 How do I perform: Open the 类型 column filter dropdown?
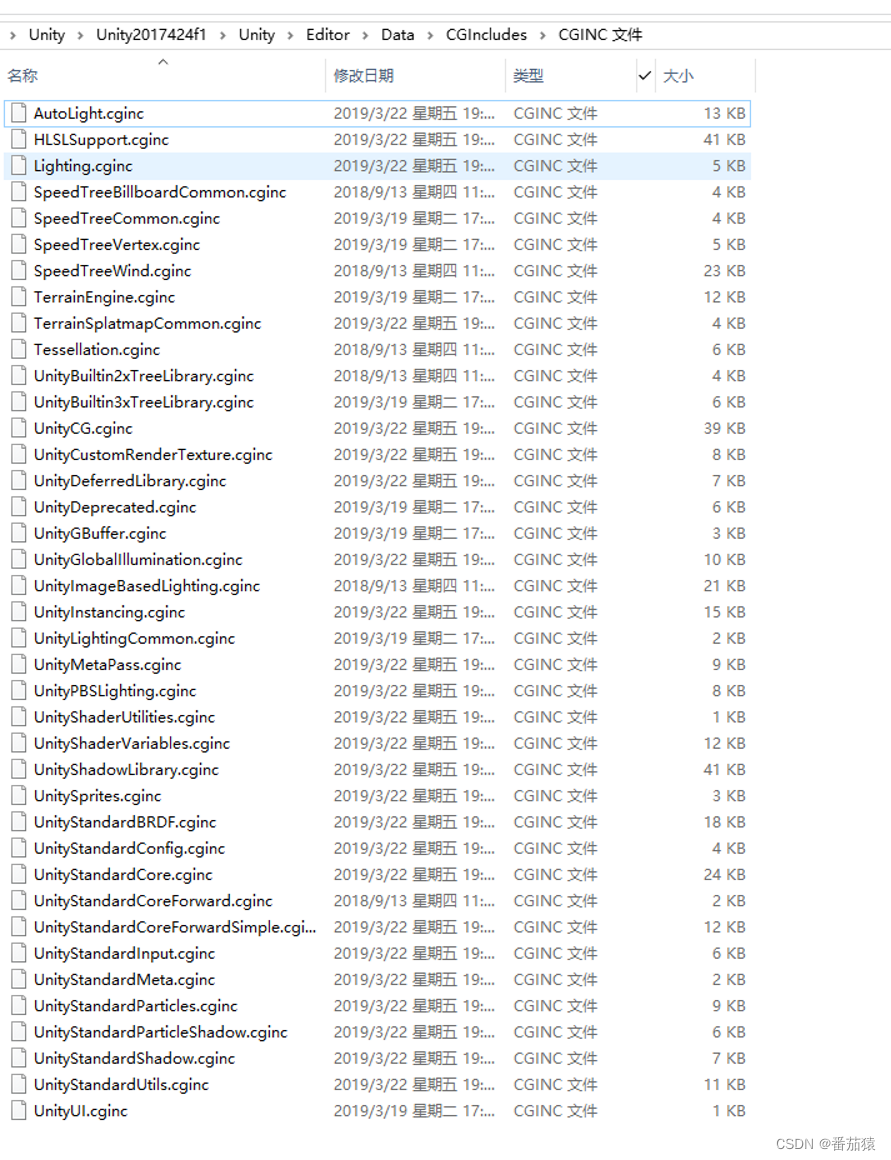[644, 75]
